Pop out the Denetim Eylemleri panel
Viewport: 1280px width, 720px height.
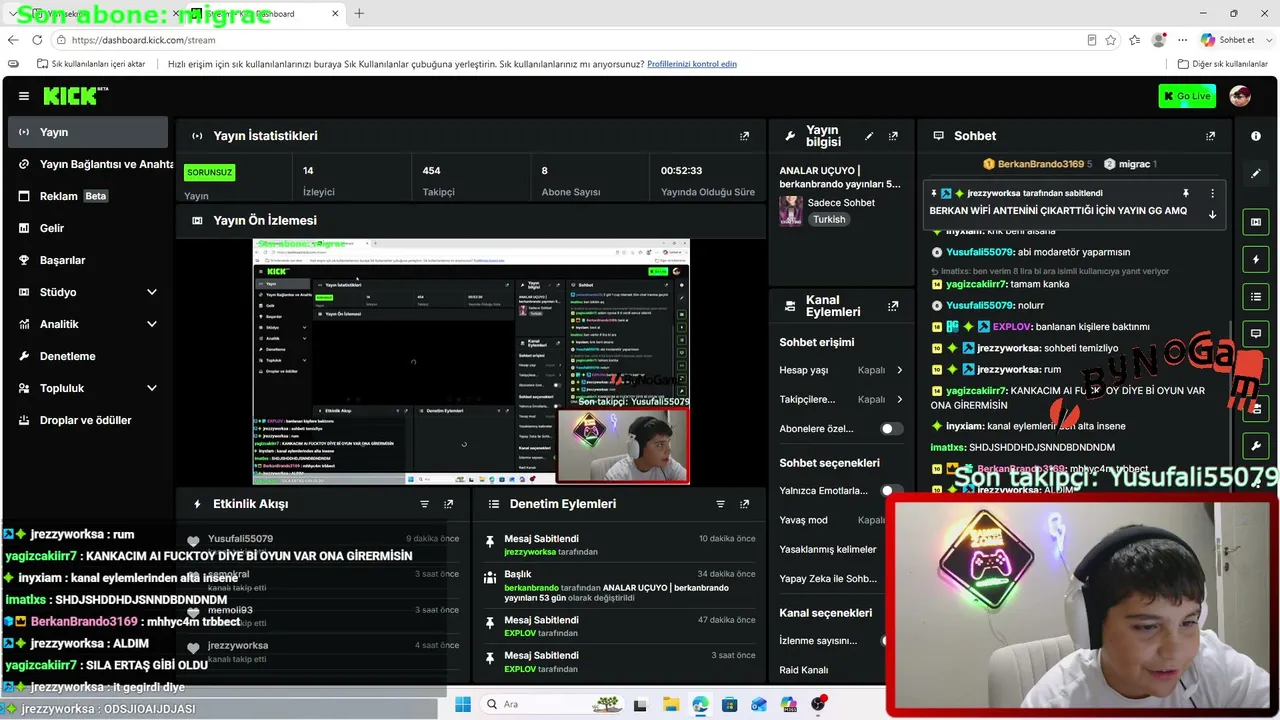coord(744,504)
